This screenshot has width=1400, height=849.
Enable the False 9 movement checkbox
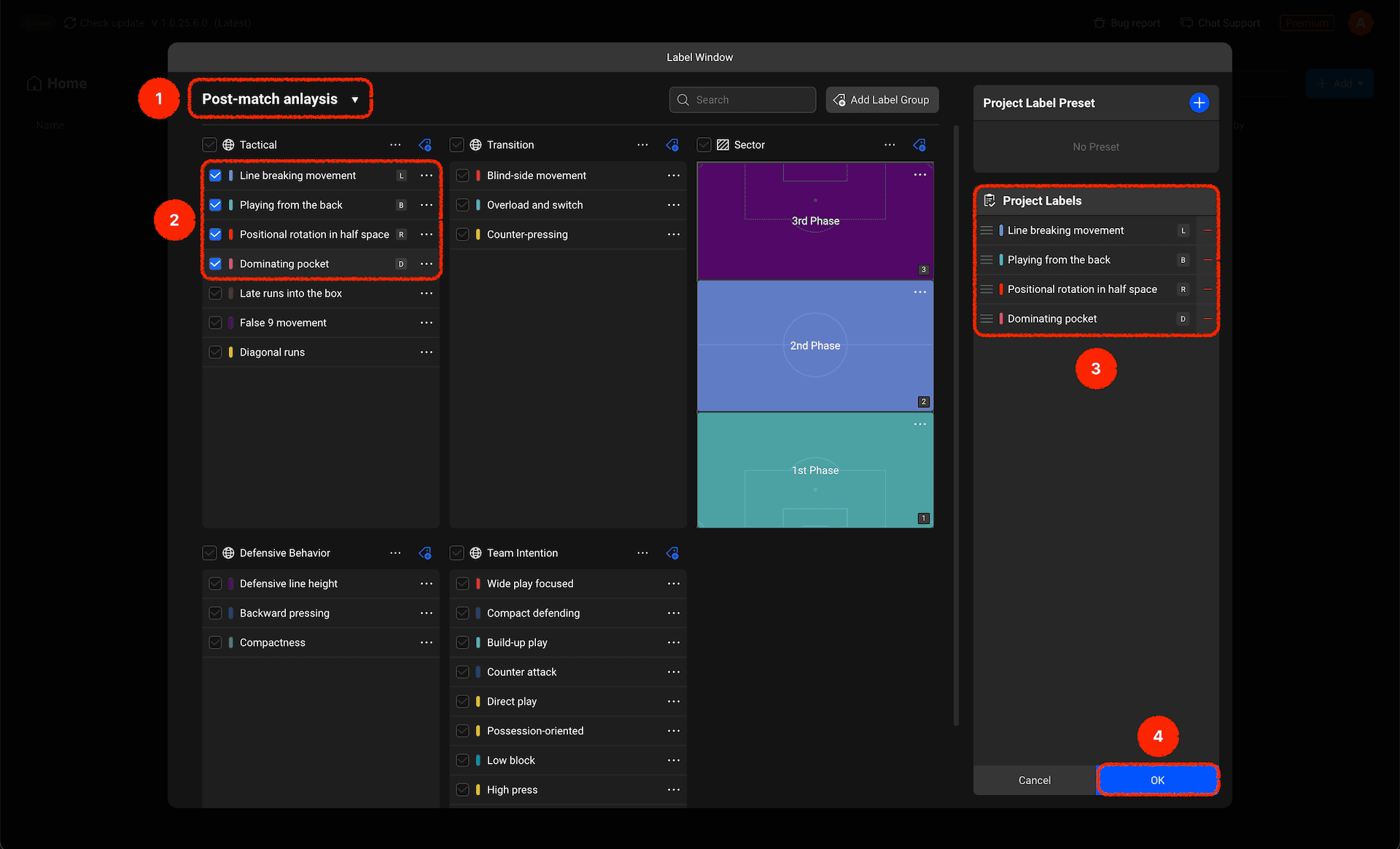tap(215, 323)
